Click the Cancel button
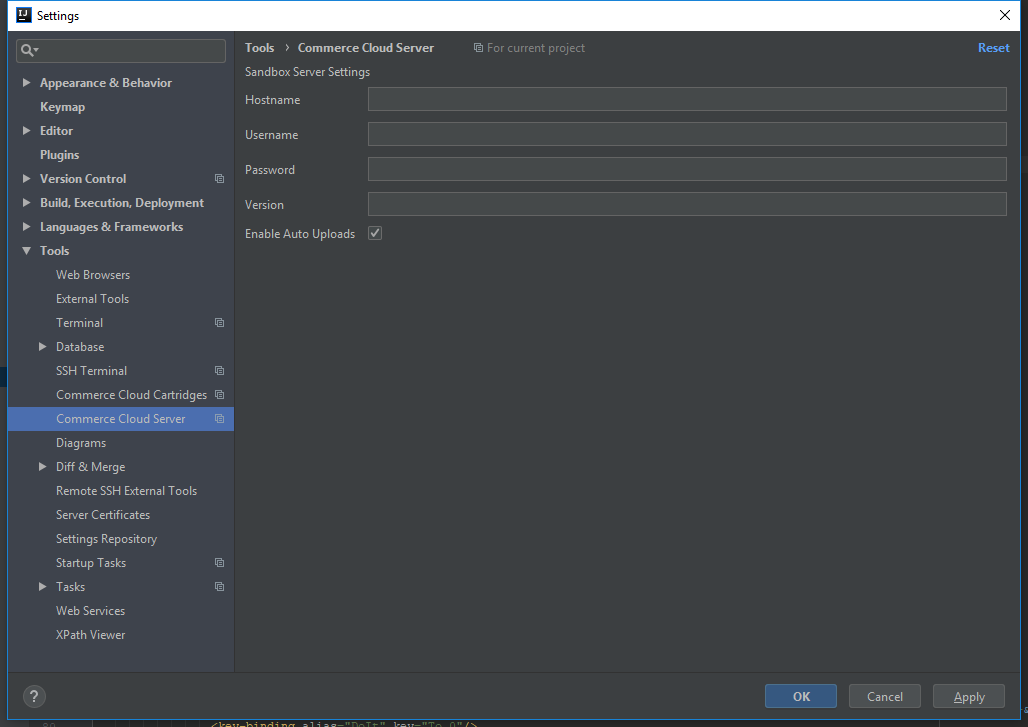Viewport: 1028px width, 727px height. tap(884, 696)
